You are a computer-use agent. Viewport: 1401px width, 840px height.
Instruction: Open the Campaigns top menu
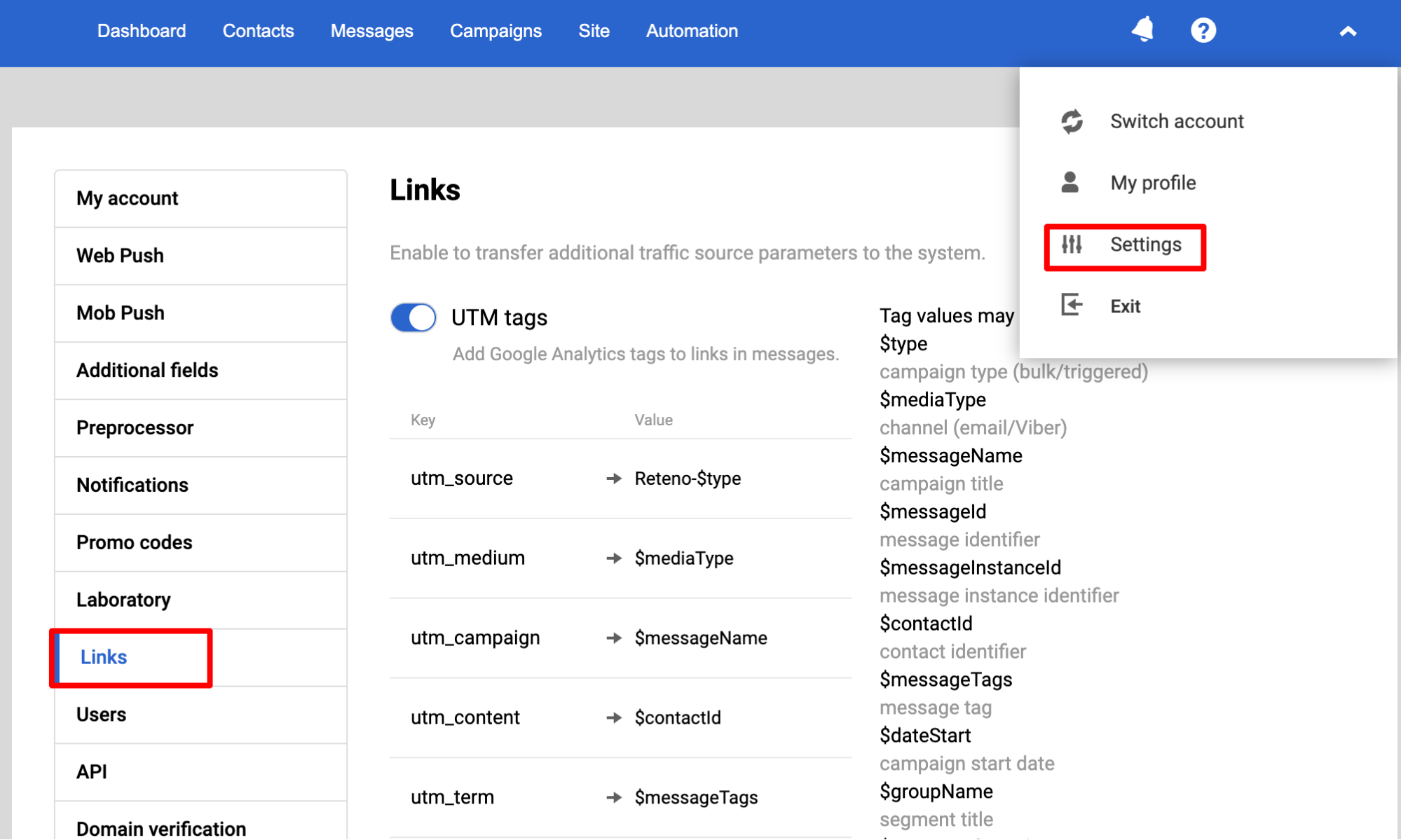point(496,31)
